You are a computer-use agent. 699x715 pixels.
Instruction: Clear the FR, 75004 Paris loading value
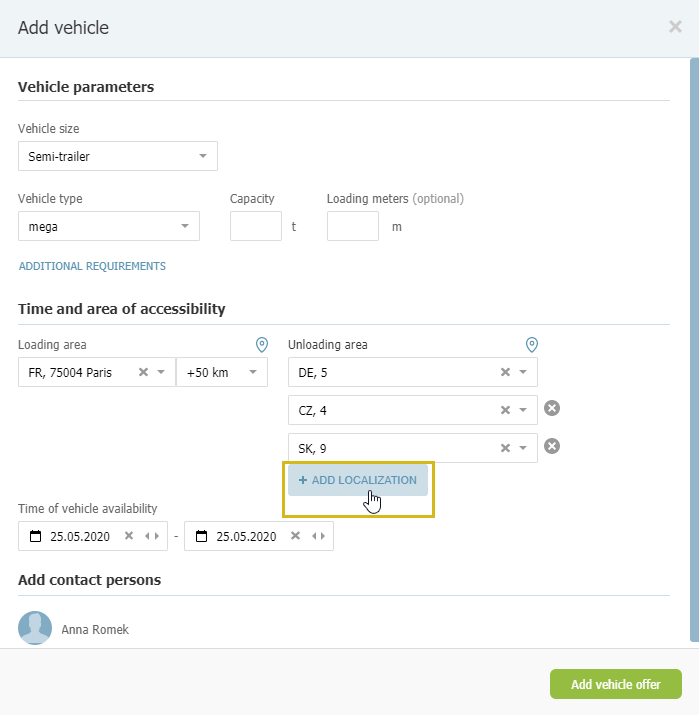143,372
